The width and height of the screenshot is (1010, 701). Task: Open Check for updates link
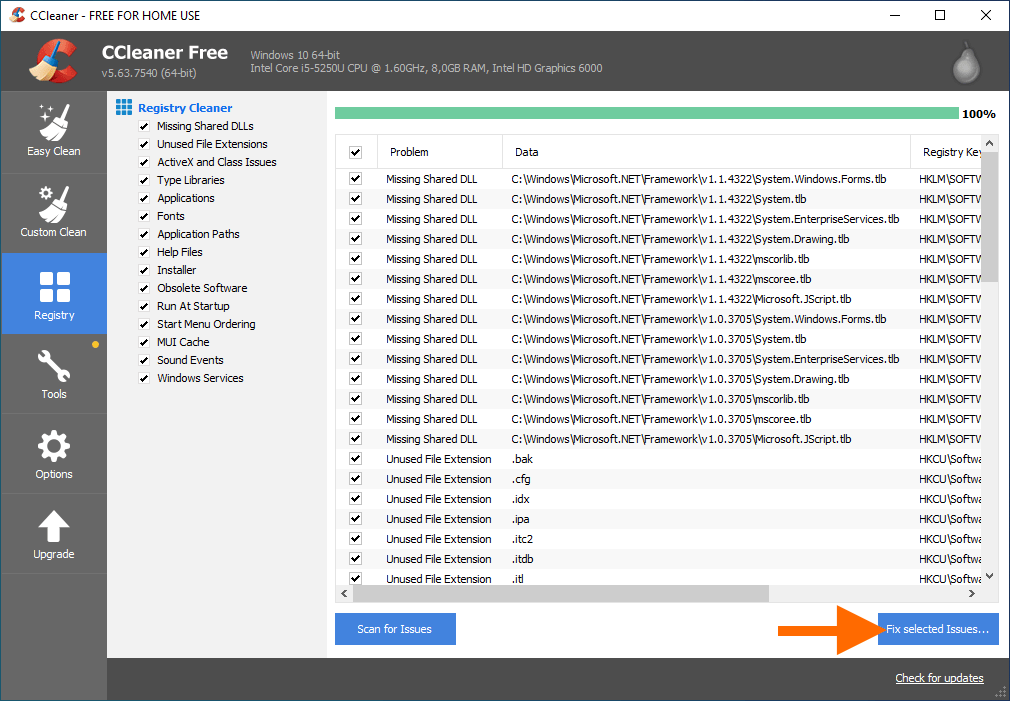point(939,678)
